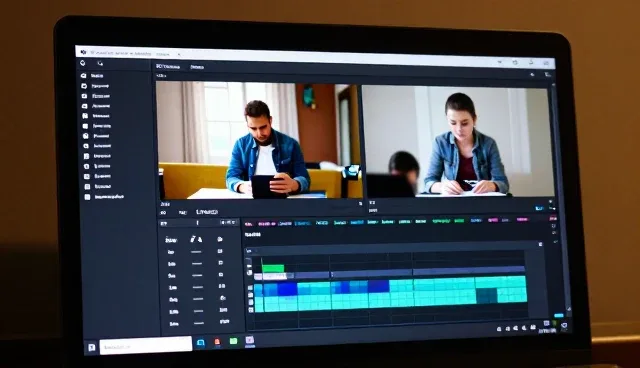Open the Windows Start button on the taskbar
This screenshot has height=368, width=640.
[92, 347]
